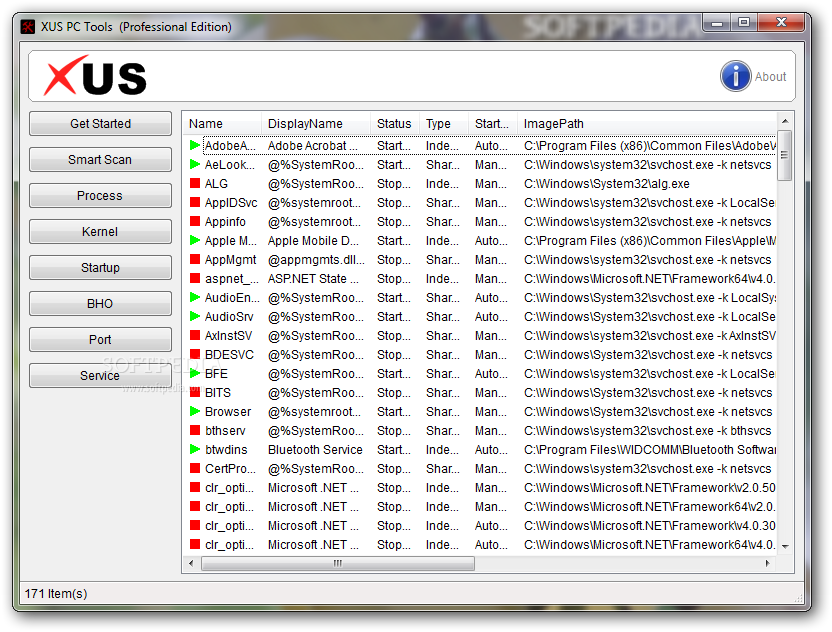The height and width of the screenshot is (632, 832).
Task: Click the vertical scrollbar up arrow
Action: click(785, 121)
